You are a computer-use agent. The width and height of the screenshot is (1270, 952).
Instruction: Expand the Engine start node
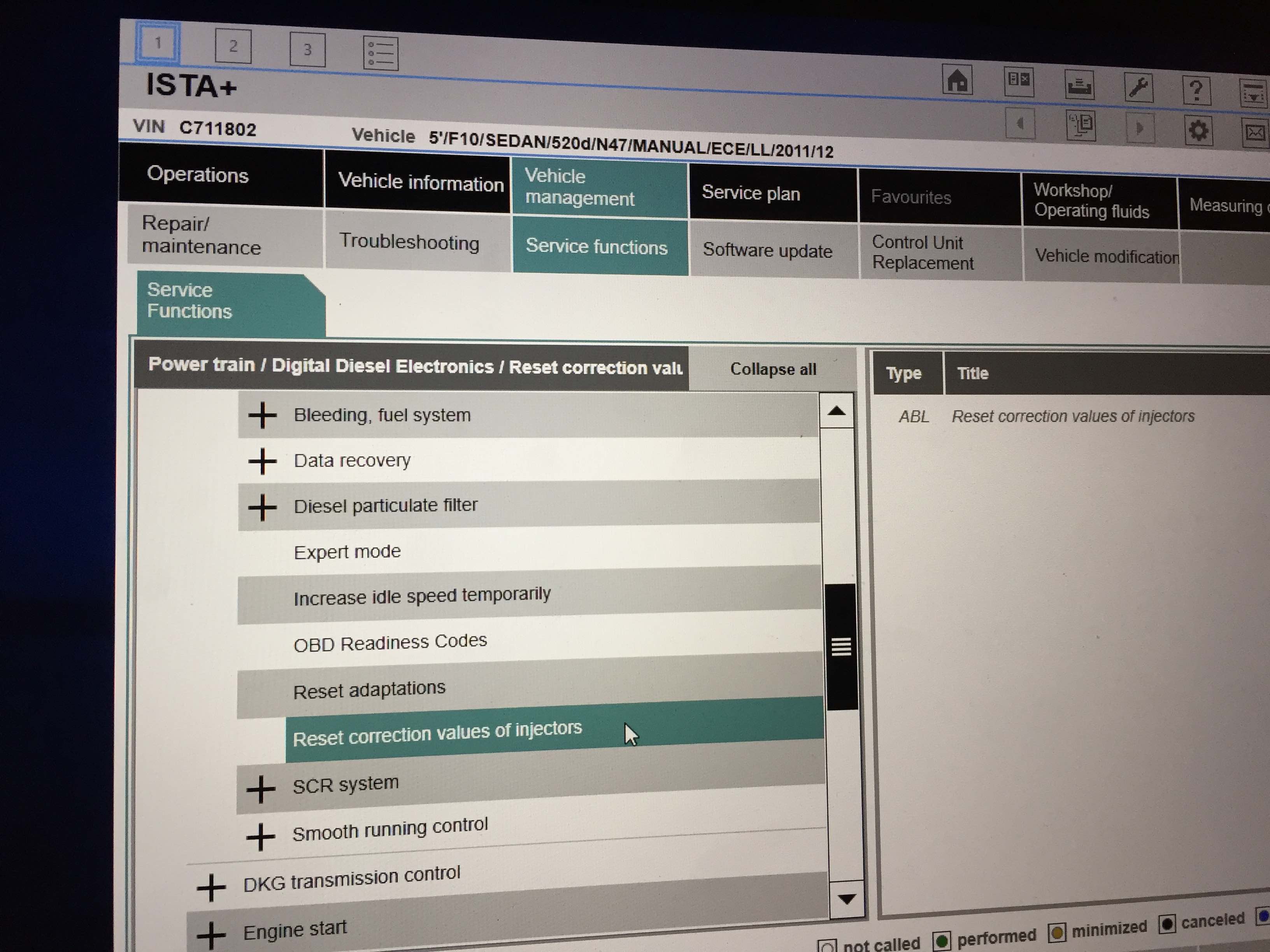(211, 935)
